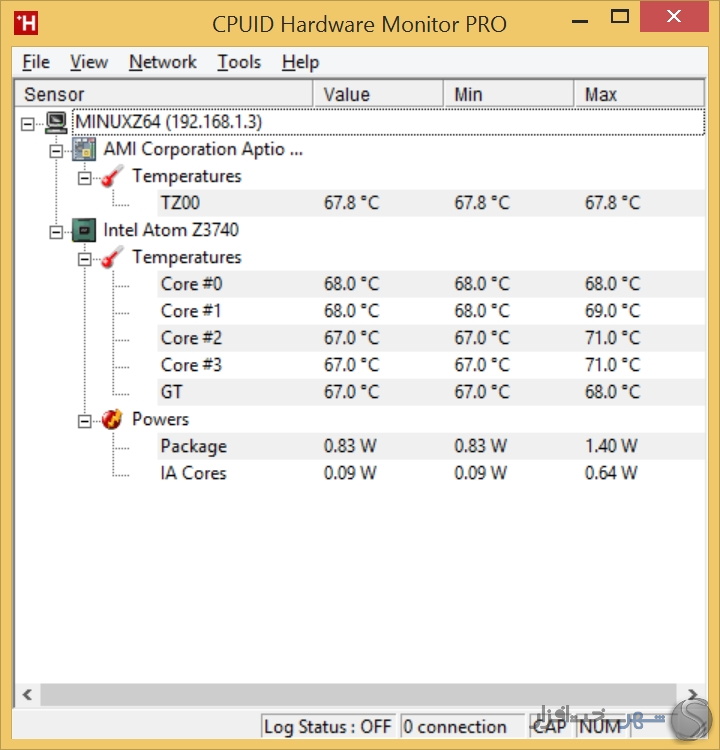Click the Max column header
The height and width of the screenshot is (750, 720).
pyautogui.click(x=639, y=94)
